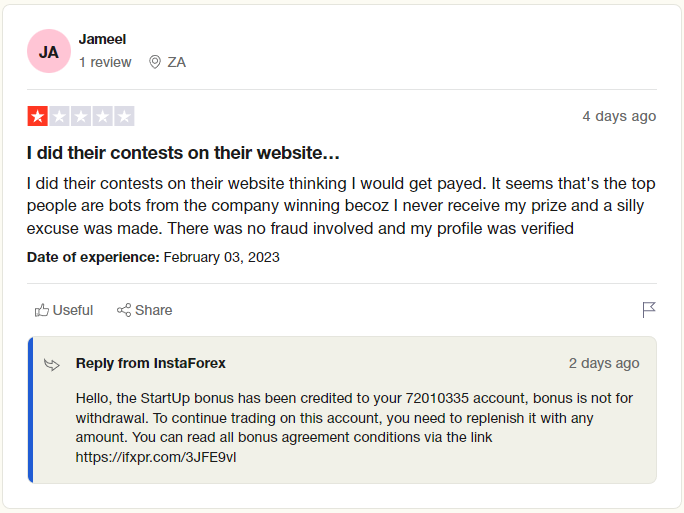Image resolution: width=684 pixels, height=513 pixels.
Task: Click the reply arrow icon
Action: pyautogui.click(x=51, y=364)
